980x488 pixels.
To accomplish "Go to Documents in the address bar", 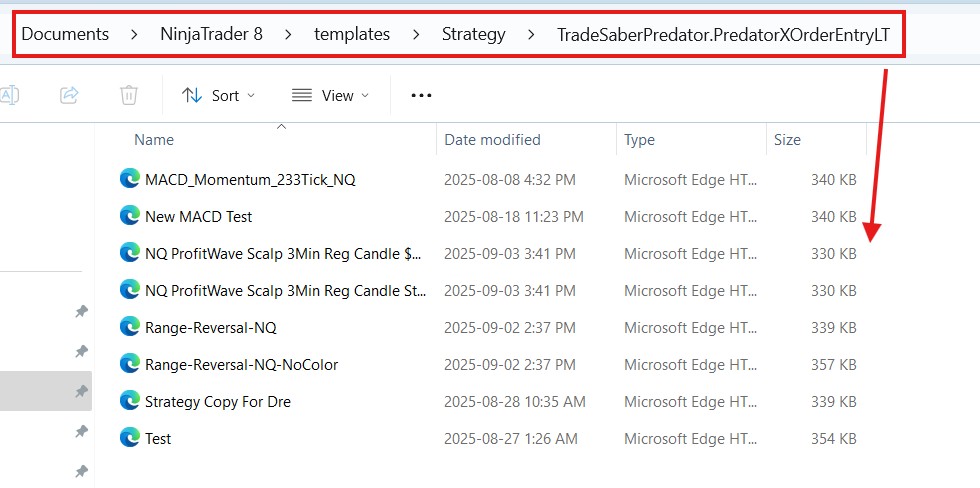I will pos(65,34).
